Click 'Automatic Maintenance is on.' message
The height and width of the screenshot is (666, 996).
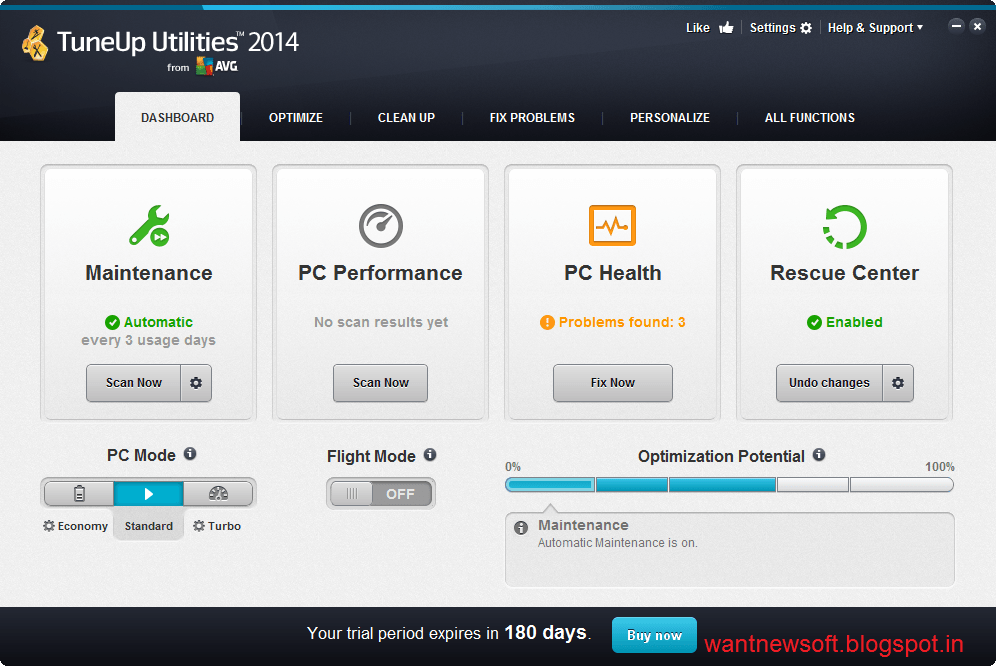click(617, 543)
